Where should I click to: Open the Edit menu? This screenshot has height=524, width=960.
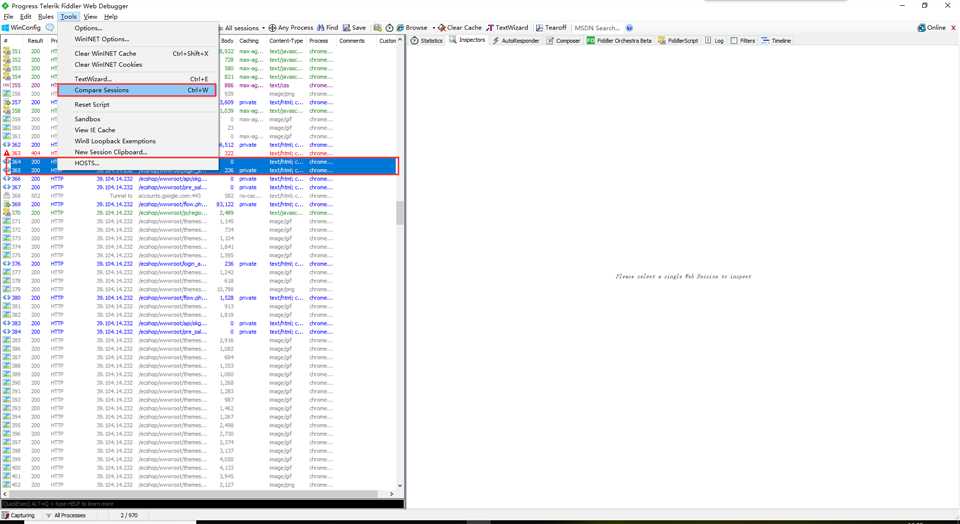click(x=26, y=17)
